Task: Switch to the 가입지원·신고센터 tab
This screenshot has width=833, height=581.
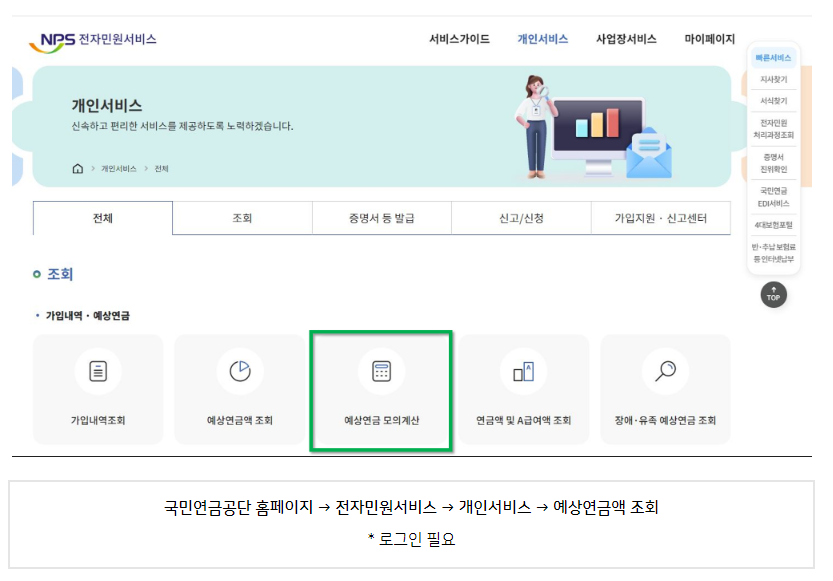Action: click(x=658, y=217)
